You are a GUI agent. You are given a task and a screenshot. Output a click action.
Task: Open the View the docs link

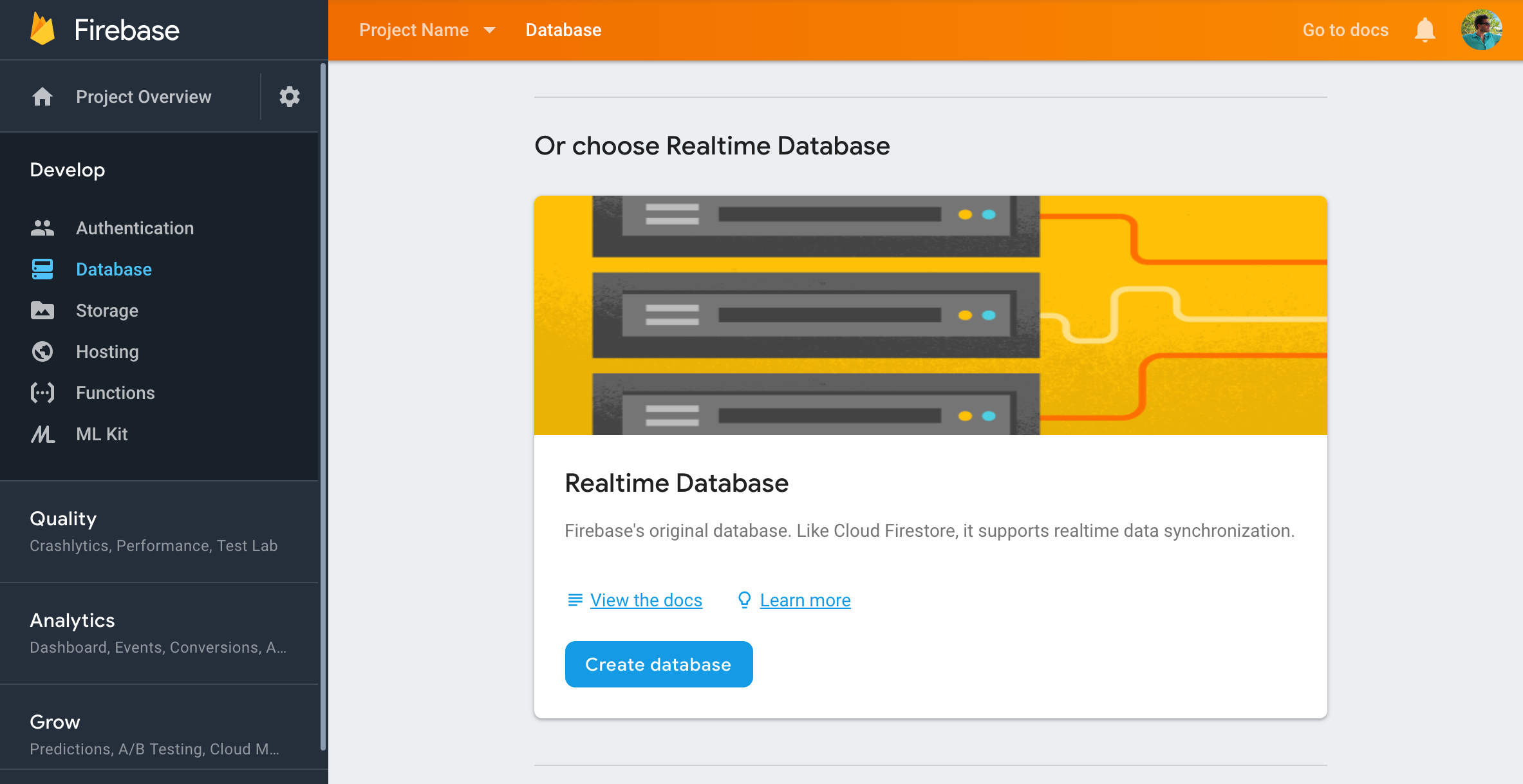click(646, 600)
